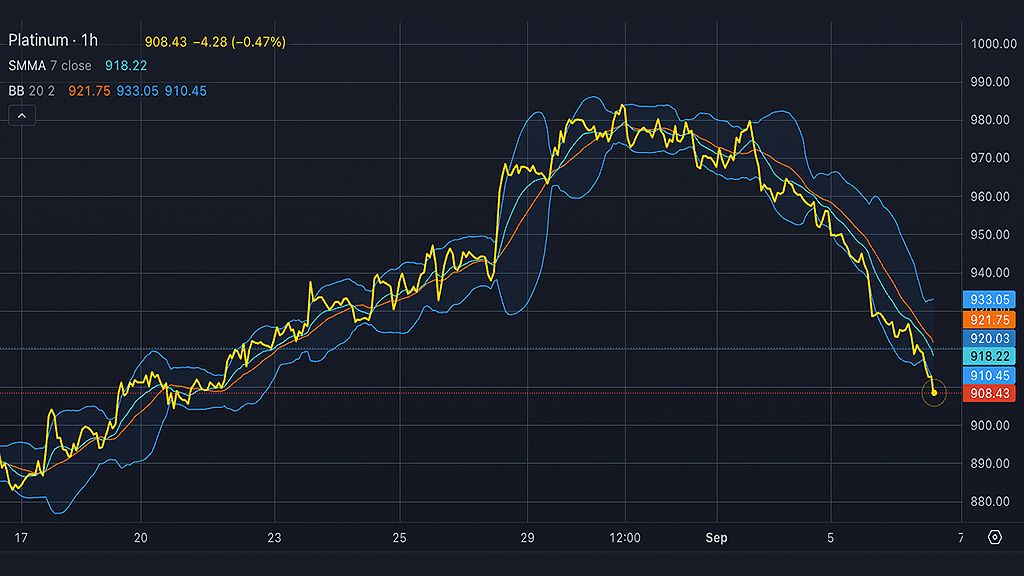Screen dimensions: 1024x576
Task: Click the BB lower value 910.45 in legend
Action: (185, 91)
